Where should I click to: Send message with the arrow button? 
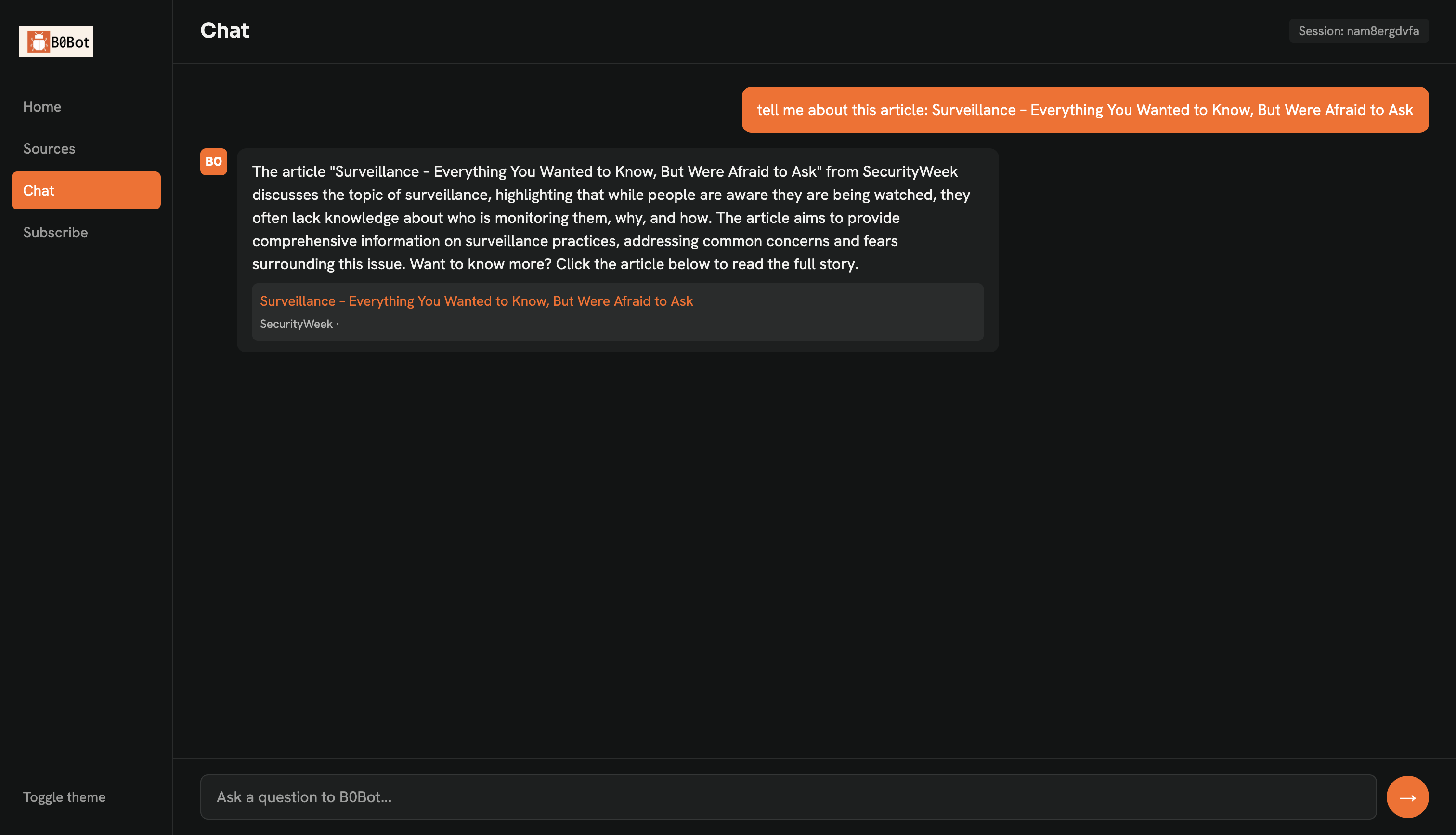(x=1407, y=796)
